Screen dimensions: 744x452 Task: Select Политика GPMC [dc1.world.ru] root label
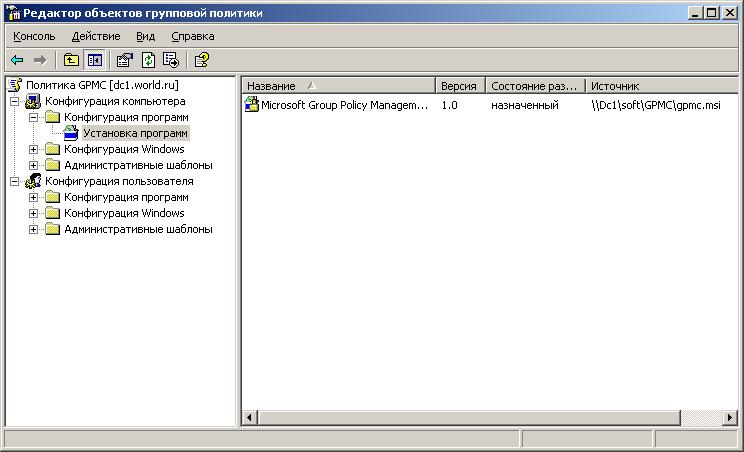point(102,85)
